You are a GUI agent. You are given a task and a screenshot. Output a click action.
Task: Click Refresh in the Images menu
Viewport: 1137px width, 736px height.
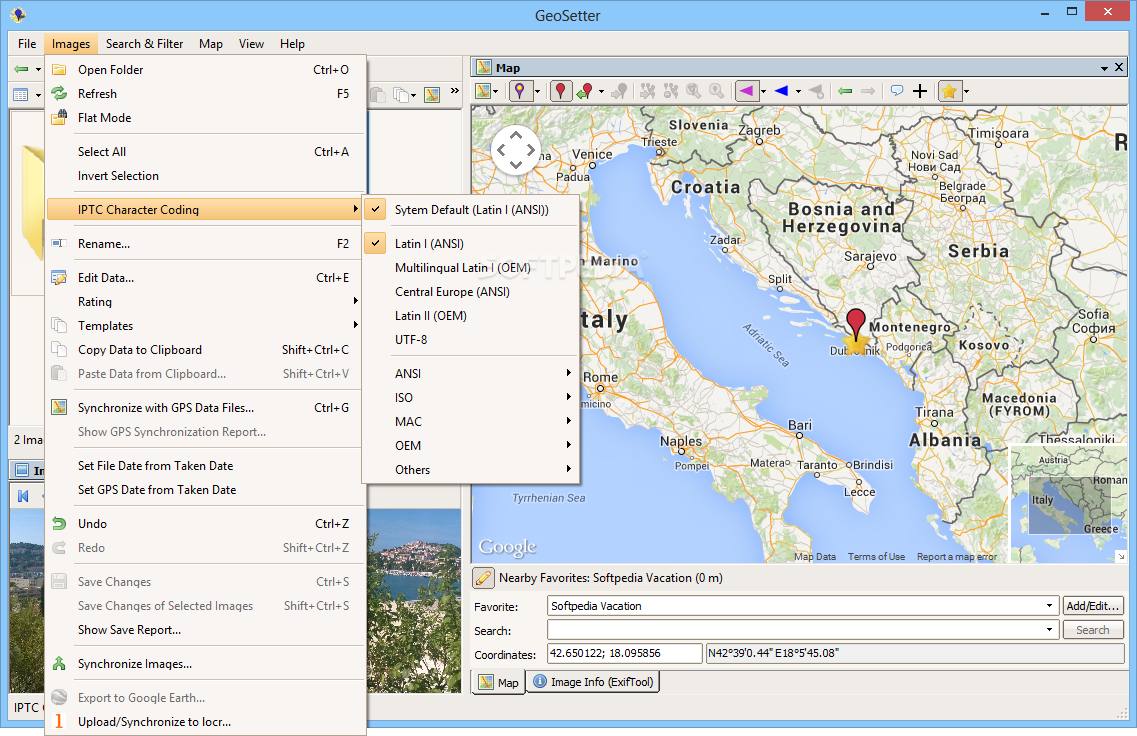point(204,94)
